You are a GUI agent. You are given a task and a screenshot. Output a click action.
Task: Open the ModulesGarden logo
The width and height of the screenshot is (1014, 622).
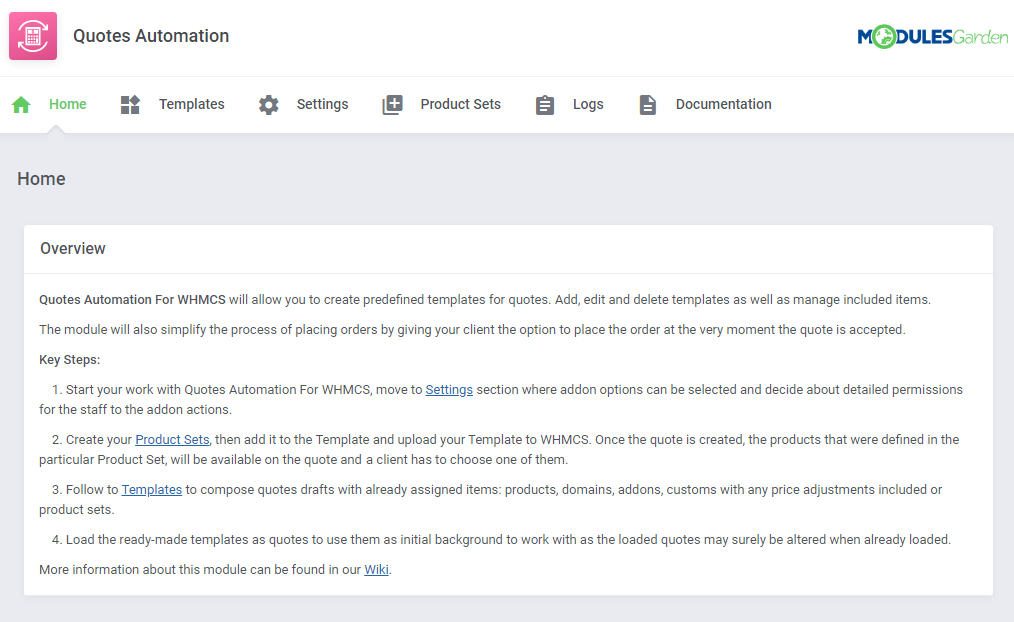point(933,37)
